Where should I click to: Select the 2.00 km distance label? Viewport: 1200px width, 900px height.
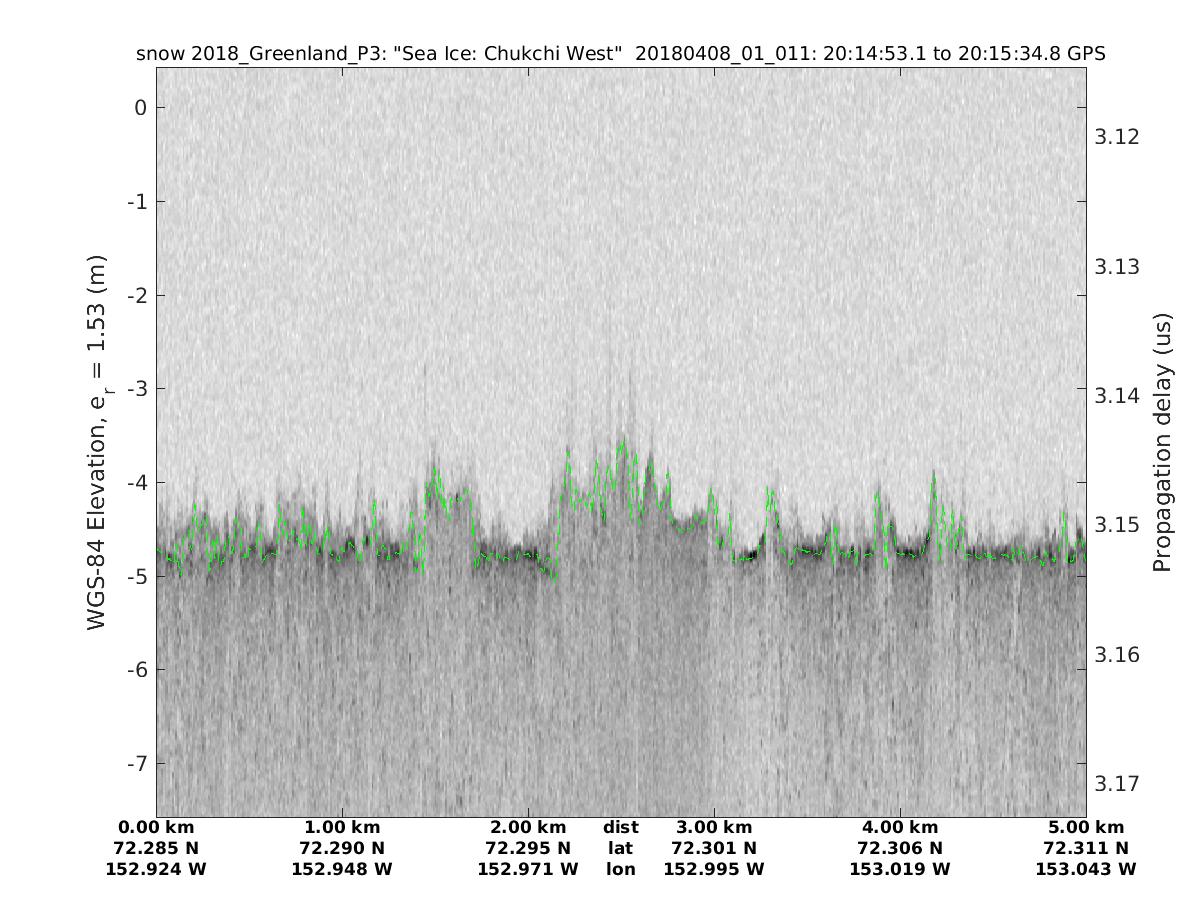(x=528, y=828)
